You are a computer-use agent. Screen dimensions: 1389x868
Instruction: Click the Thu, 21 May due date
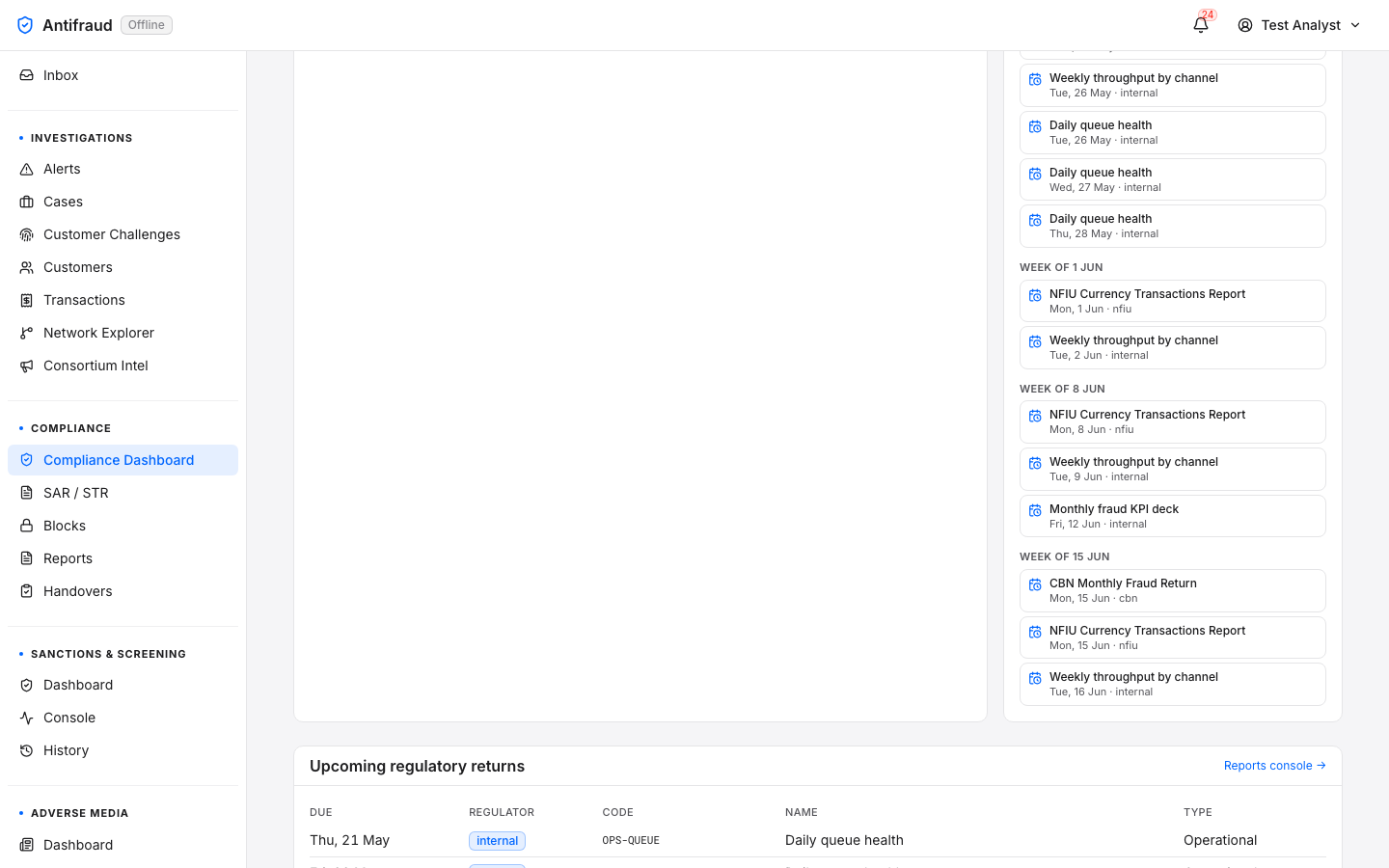click(x=349, y=840)
